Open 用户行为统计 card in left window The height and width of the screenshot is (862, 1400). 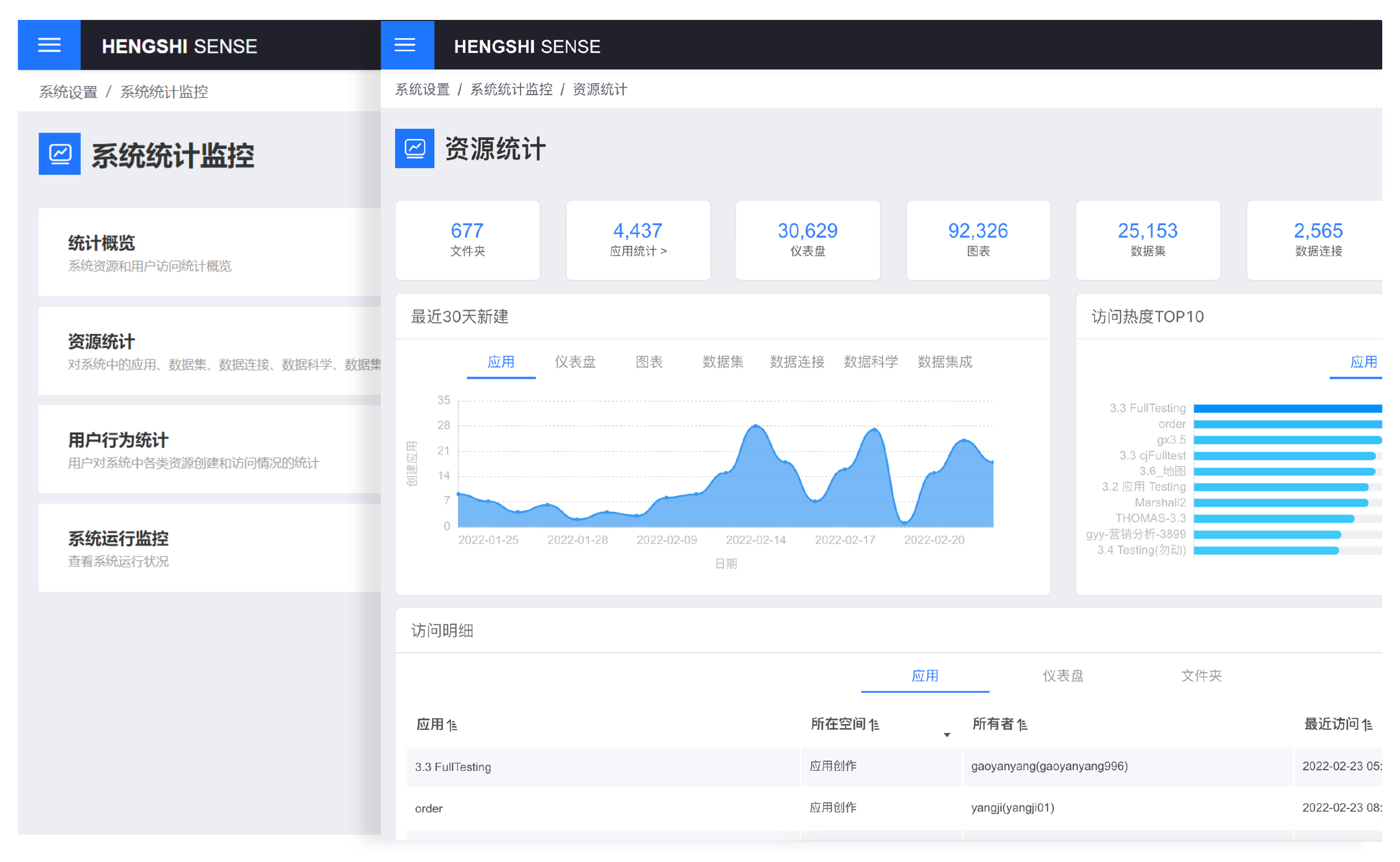(x=209, y=449)
